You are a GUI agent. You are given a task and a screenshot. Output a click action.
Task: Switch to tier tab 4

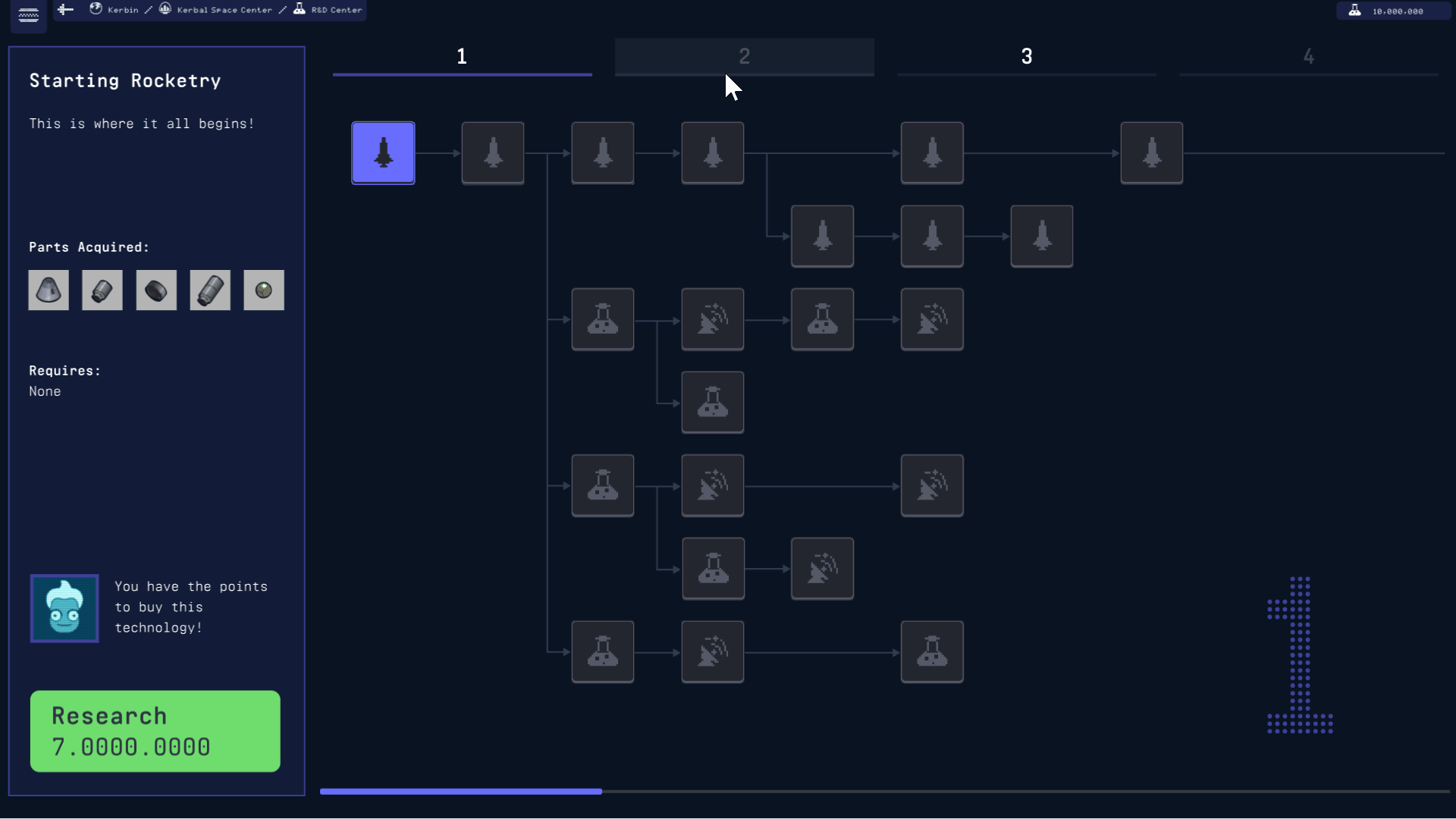pyautogui.click(x=1309, y=57)
